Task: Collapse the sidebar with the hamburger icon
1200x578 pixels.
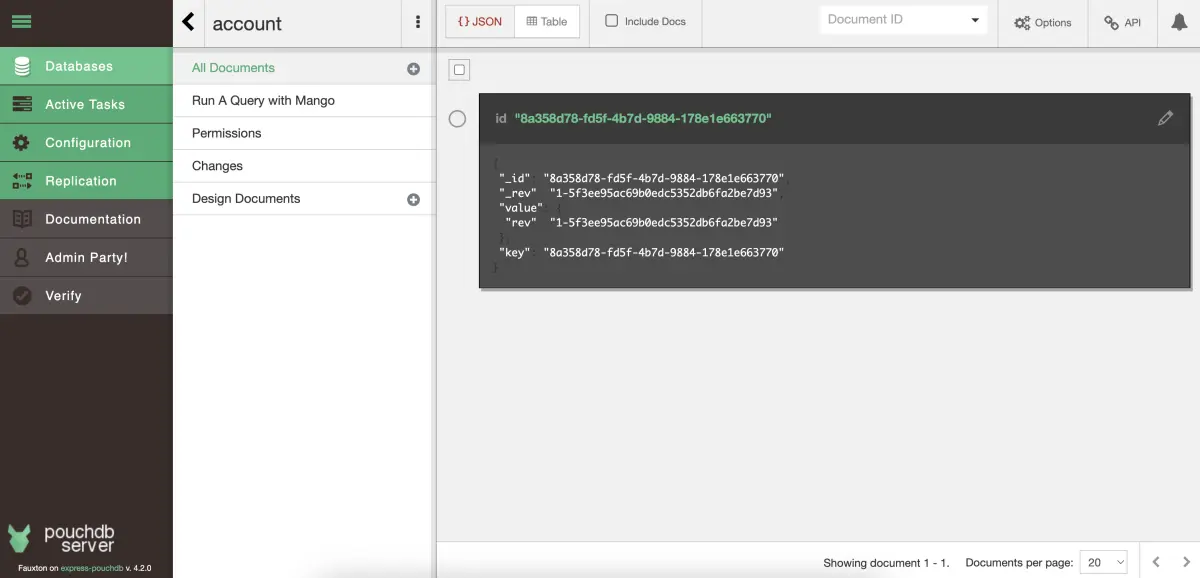Action: coord(21,22)
